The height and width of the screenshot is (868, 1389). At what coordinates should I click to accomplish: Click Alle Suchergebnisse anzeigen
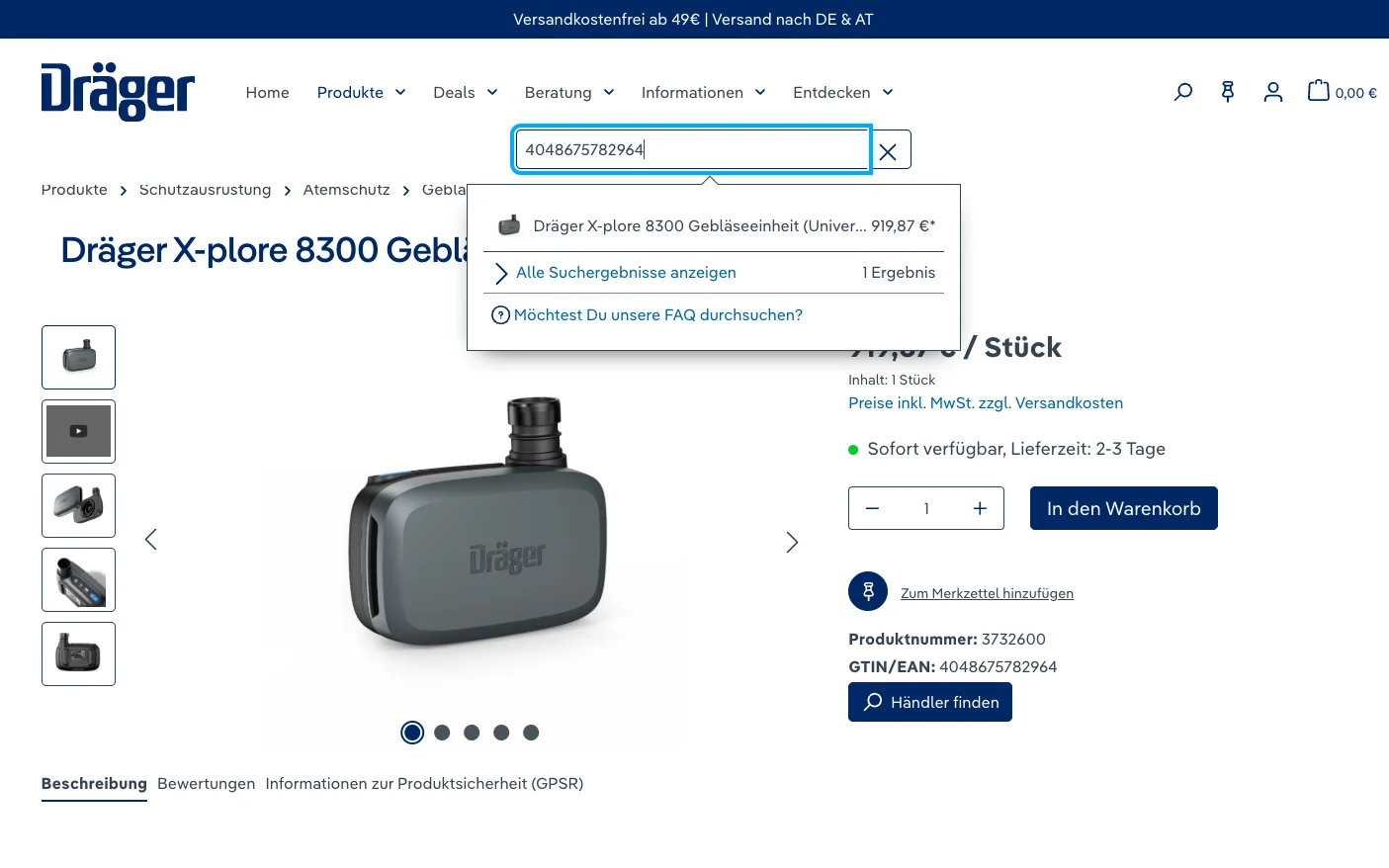[x=626, y=273]
